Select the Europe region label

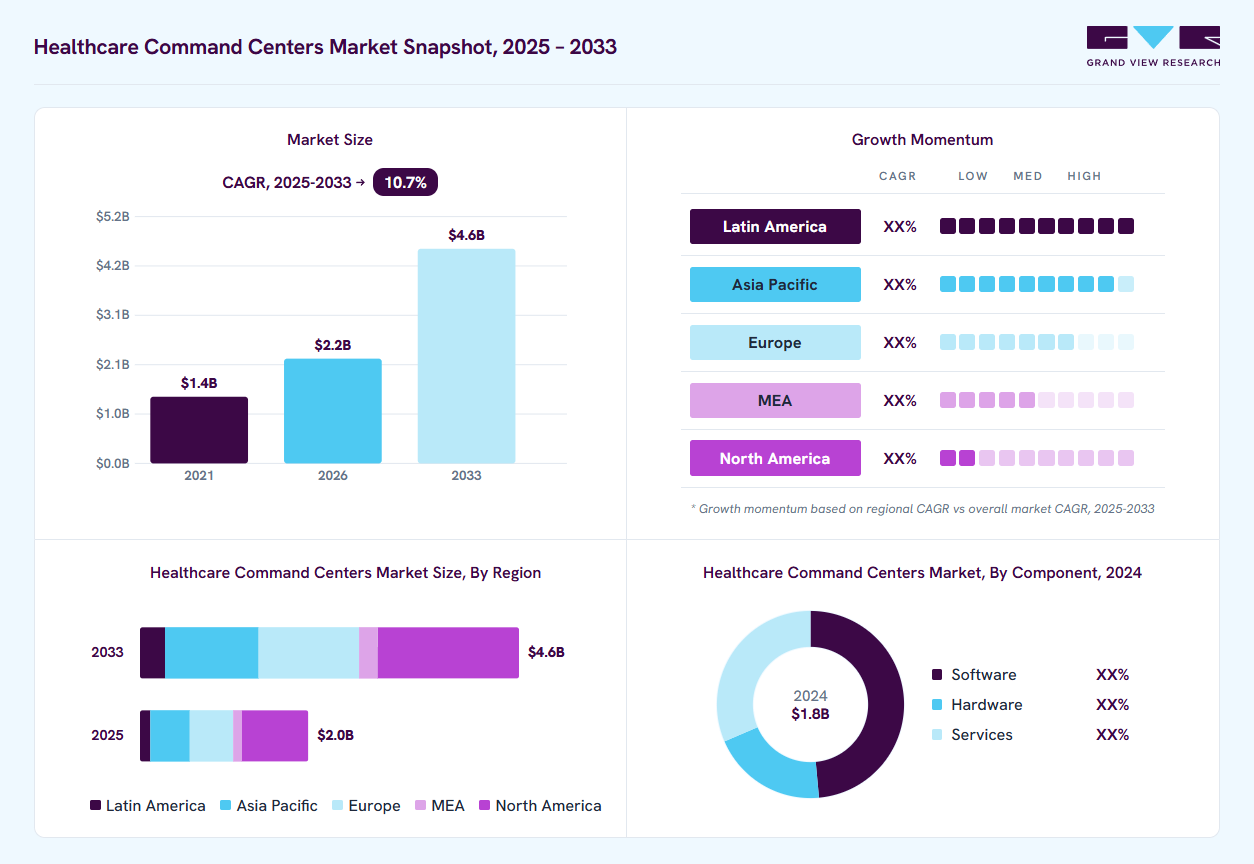[775, 342]
